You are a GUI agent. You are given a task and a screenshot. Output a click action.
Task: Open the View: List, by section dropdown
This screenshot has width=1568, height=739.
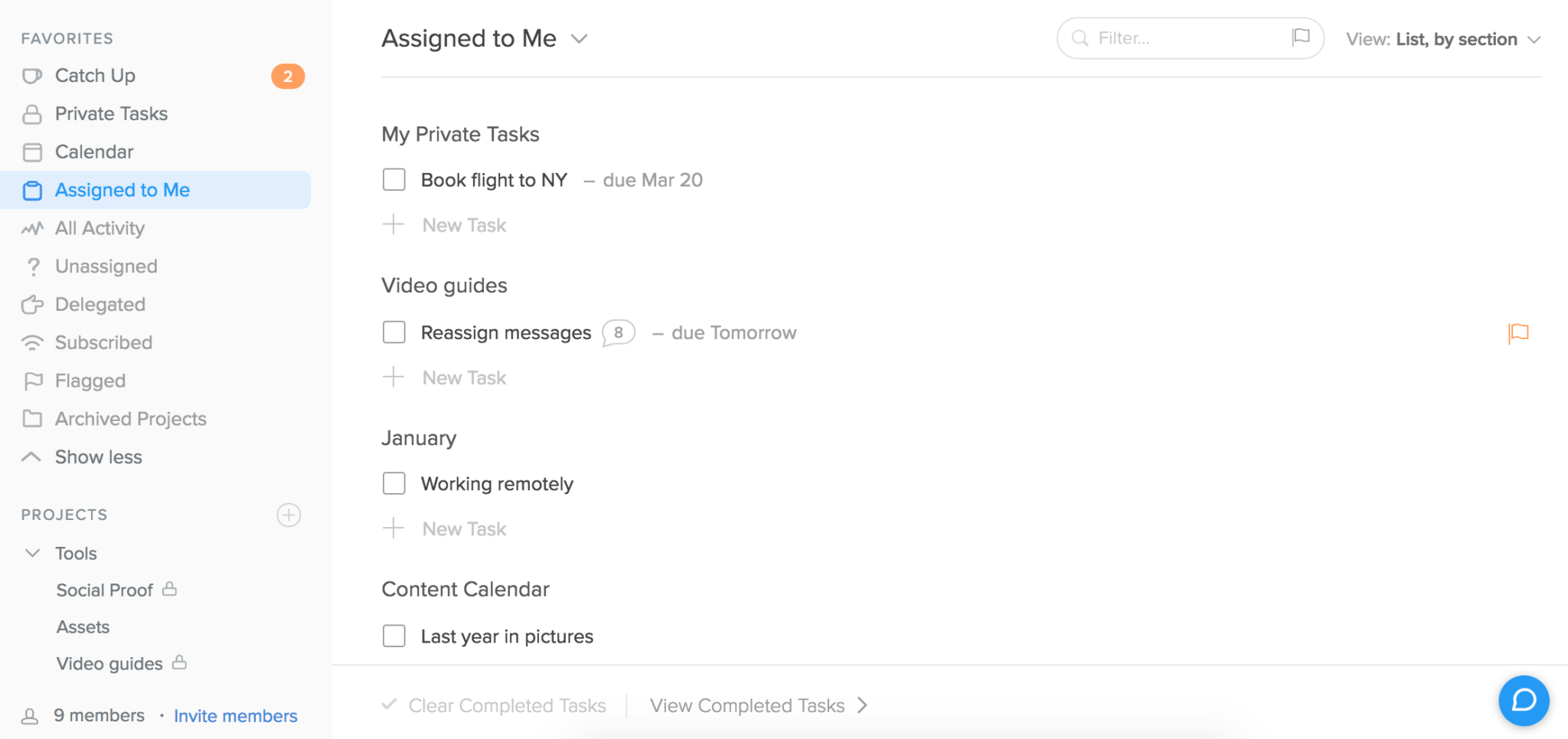(1443, 39)
